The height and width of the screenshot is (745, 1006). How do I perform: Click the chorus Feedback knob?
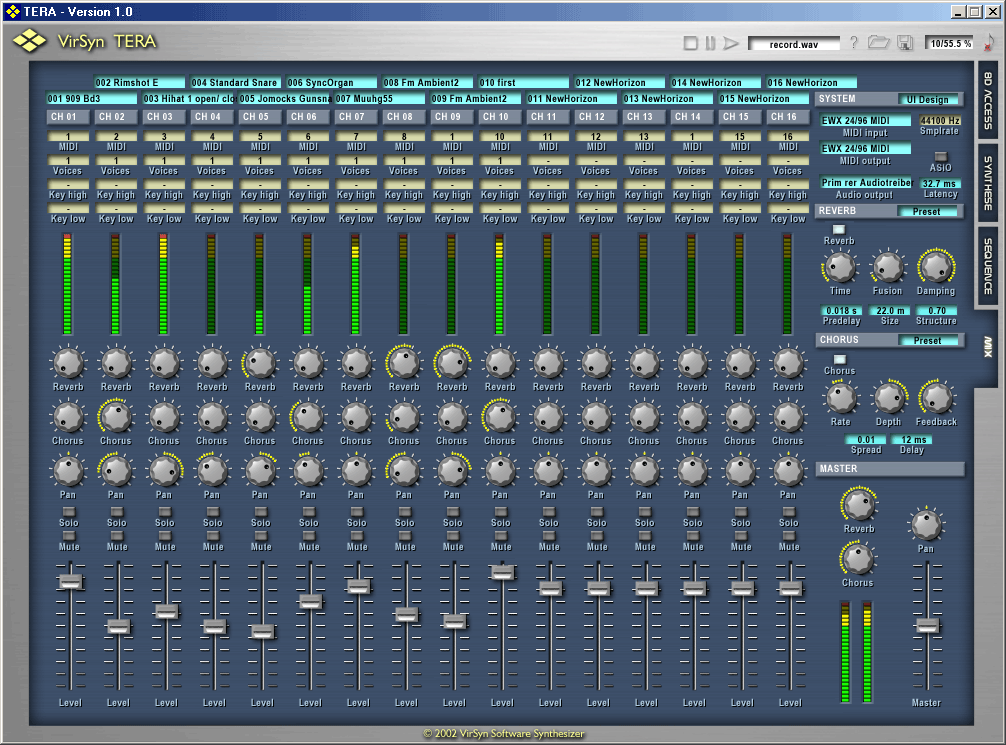pyautogui.click(x=936, y=398)
